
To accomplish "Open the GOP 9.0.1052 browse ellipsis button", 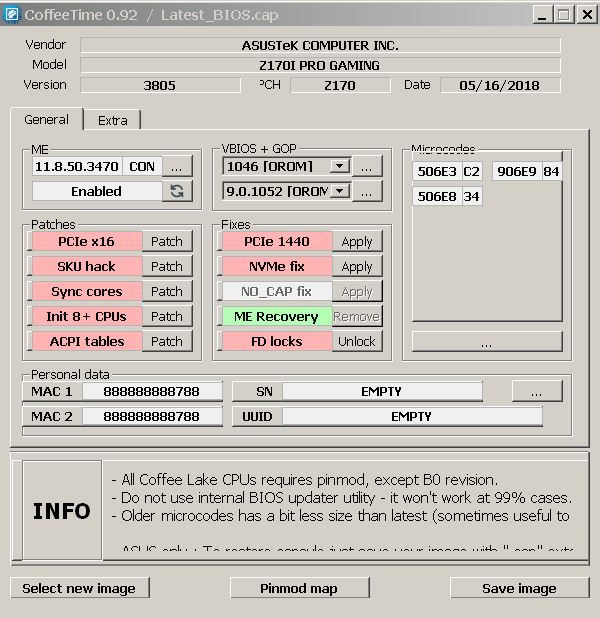I will click(x=367, y=191).
